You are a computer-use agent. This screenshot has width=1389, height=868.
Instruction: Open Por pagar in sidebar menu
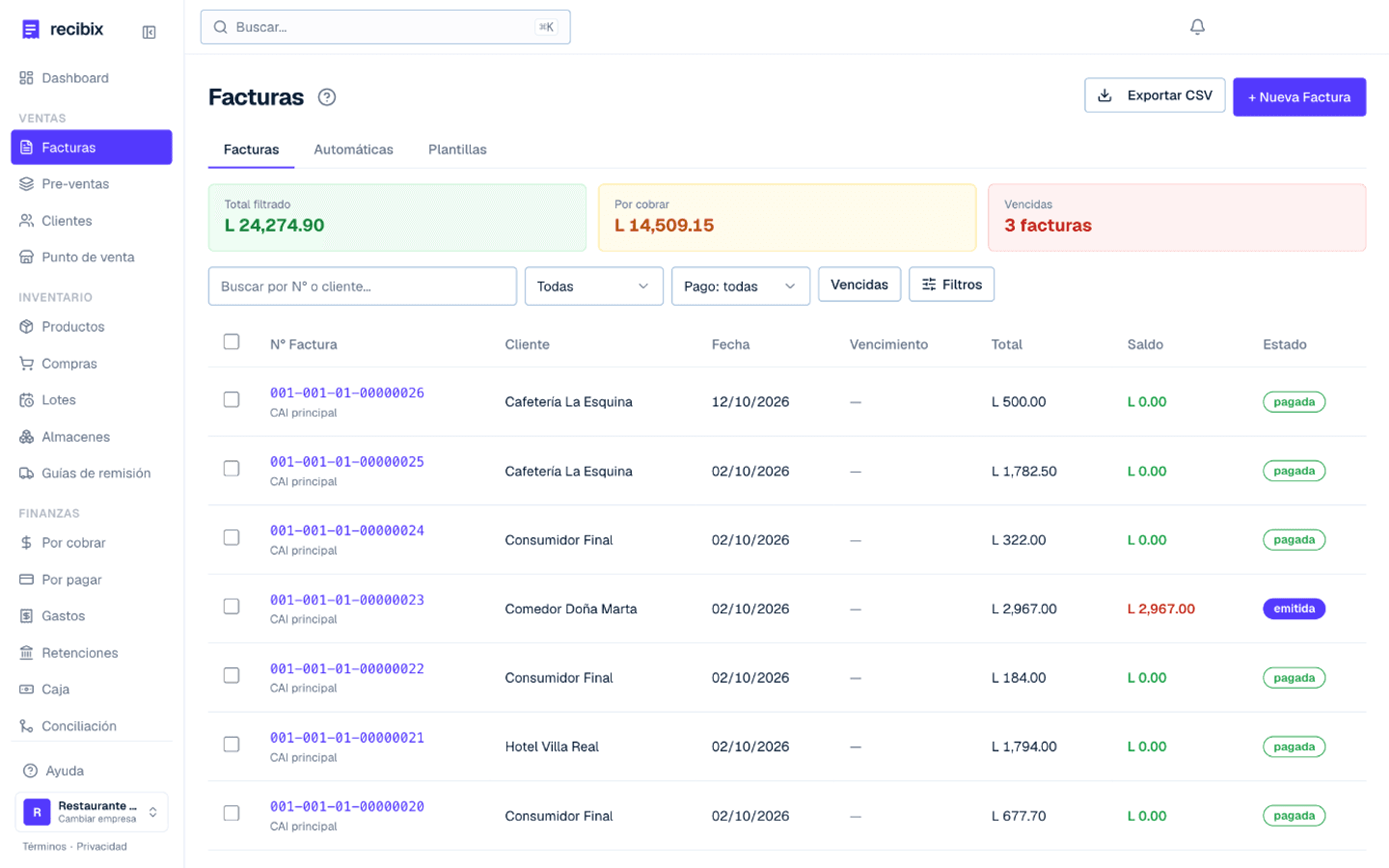(x=92, y=580)
